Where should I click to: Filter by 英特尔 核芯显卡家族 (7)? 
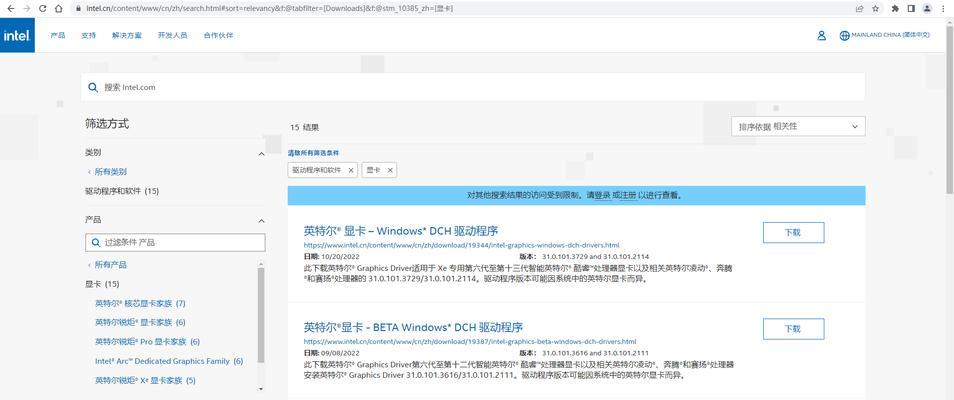140,303
